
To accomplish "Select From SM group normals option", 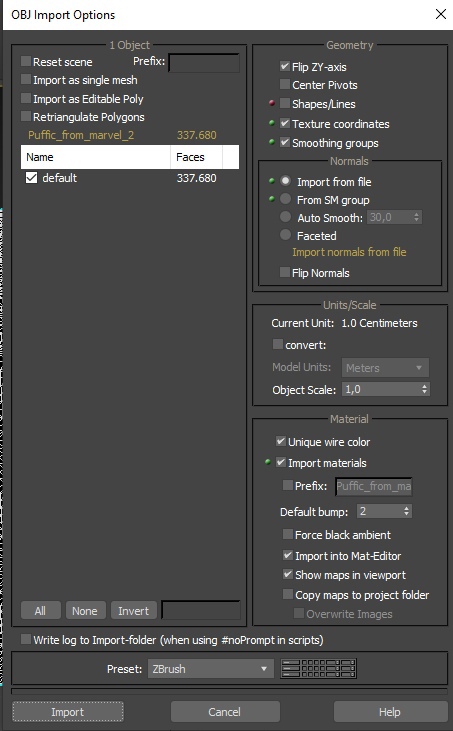I will tap(285, 200).
